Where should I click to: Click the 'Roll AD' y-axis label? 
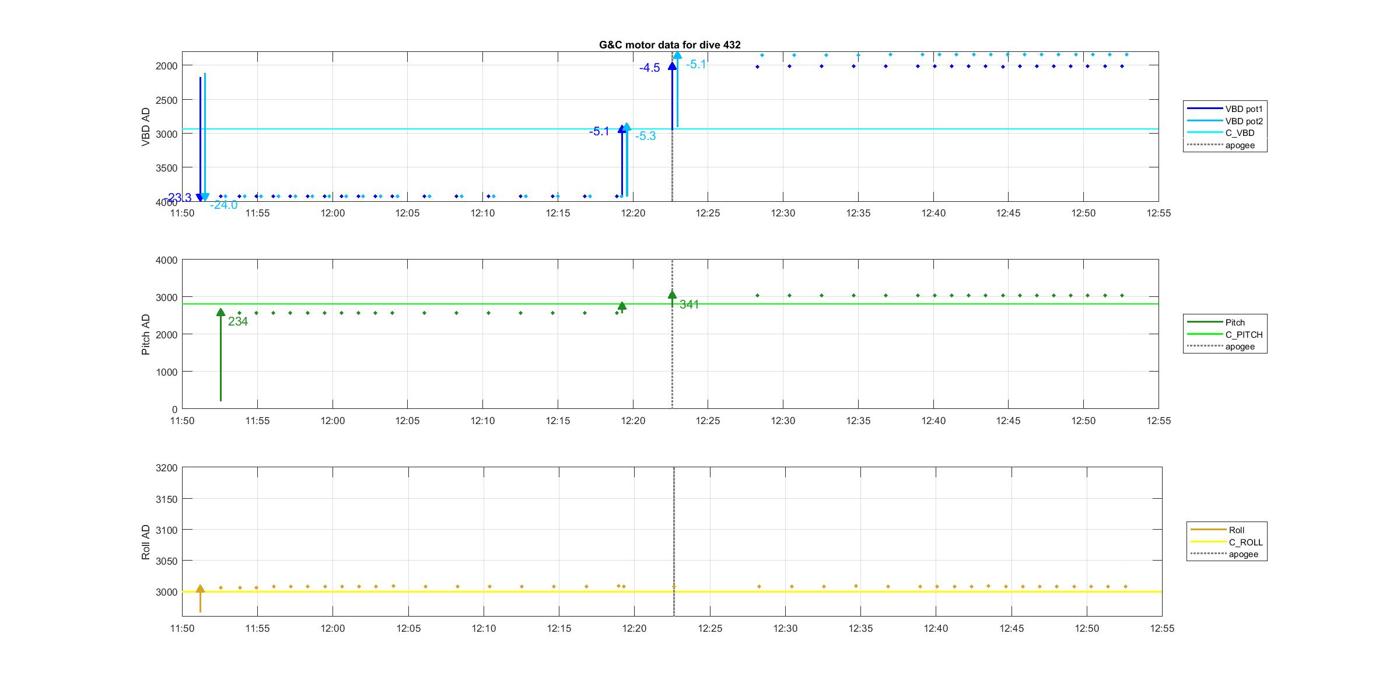click(x=146, y=541)
